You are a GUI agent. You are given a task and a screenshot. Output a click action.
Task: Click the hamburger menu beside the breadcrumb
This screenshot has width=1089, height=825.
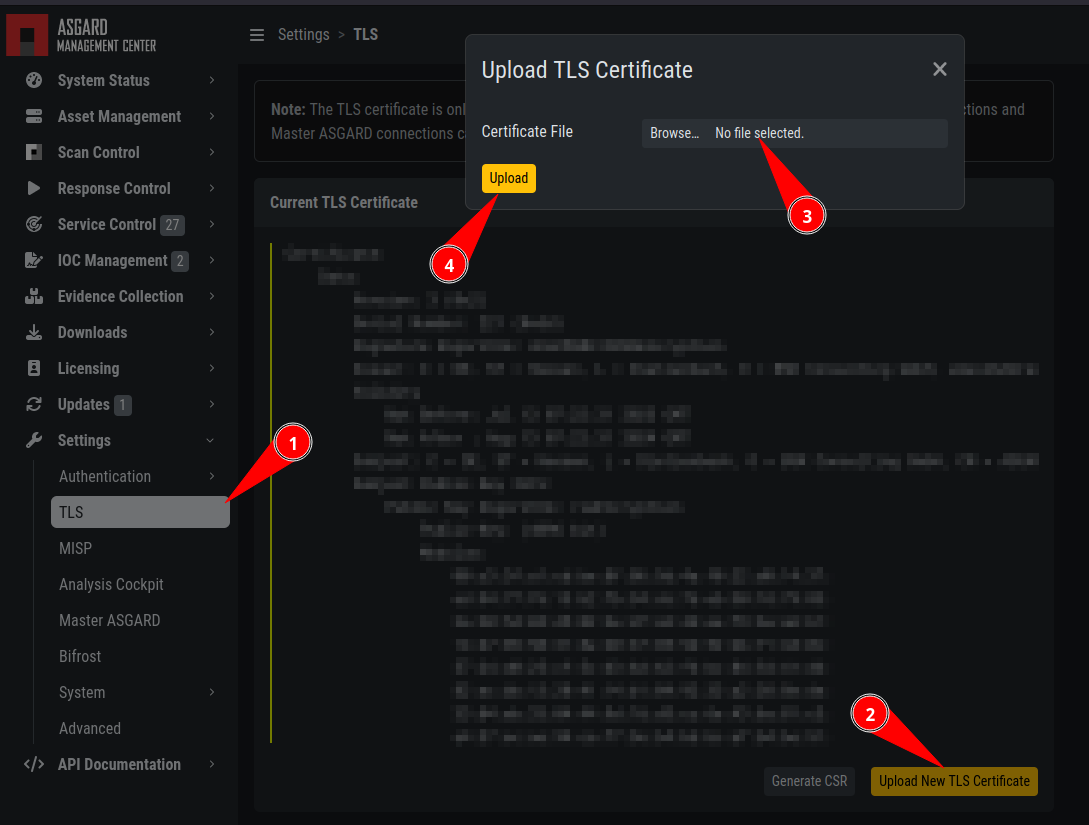[257, 34]
